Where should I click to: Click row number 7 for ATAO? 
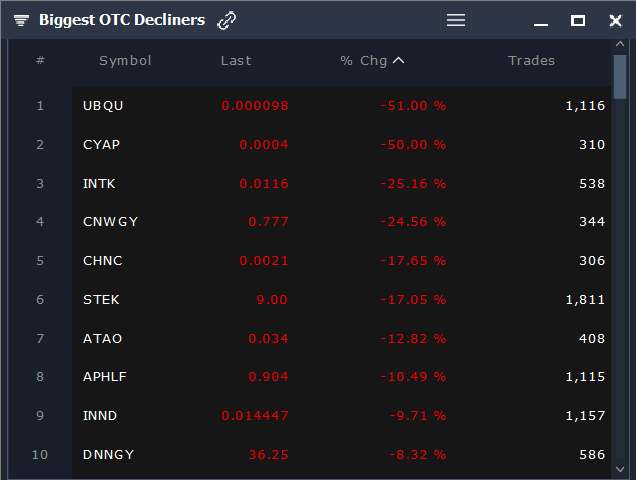(40, 339)
